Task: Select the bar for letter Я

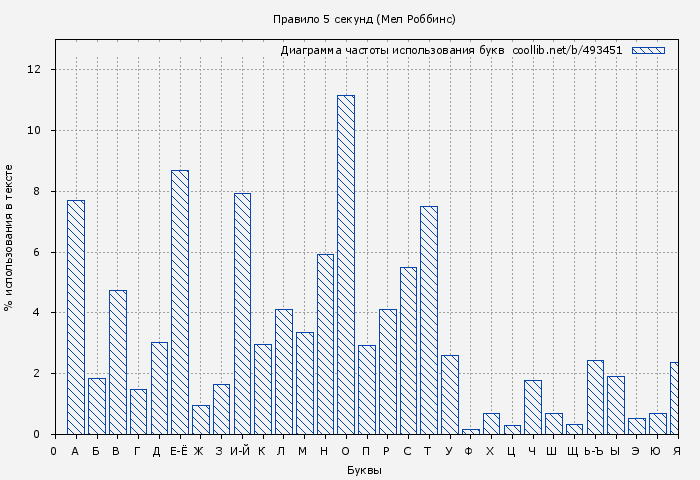Action: click(x=675, y=398)
